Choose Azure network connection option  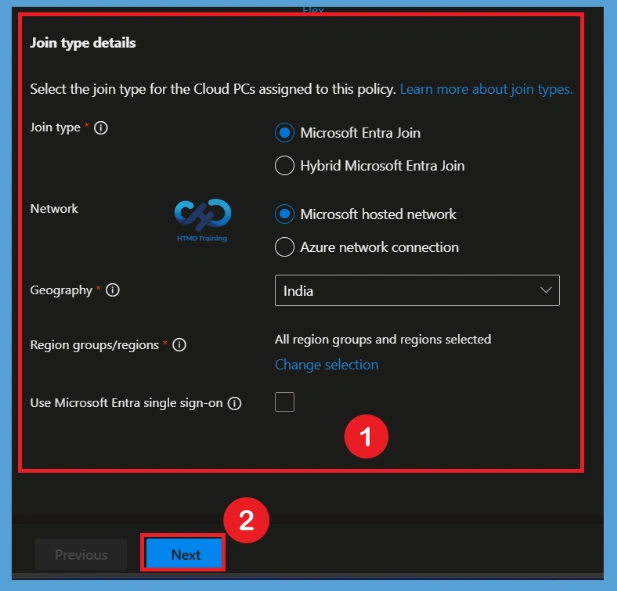(x=284, y=247)
